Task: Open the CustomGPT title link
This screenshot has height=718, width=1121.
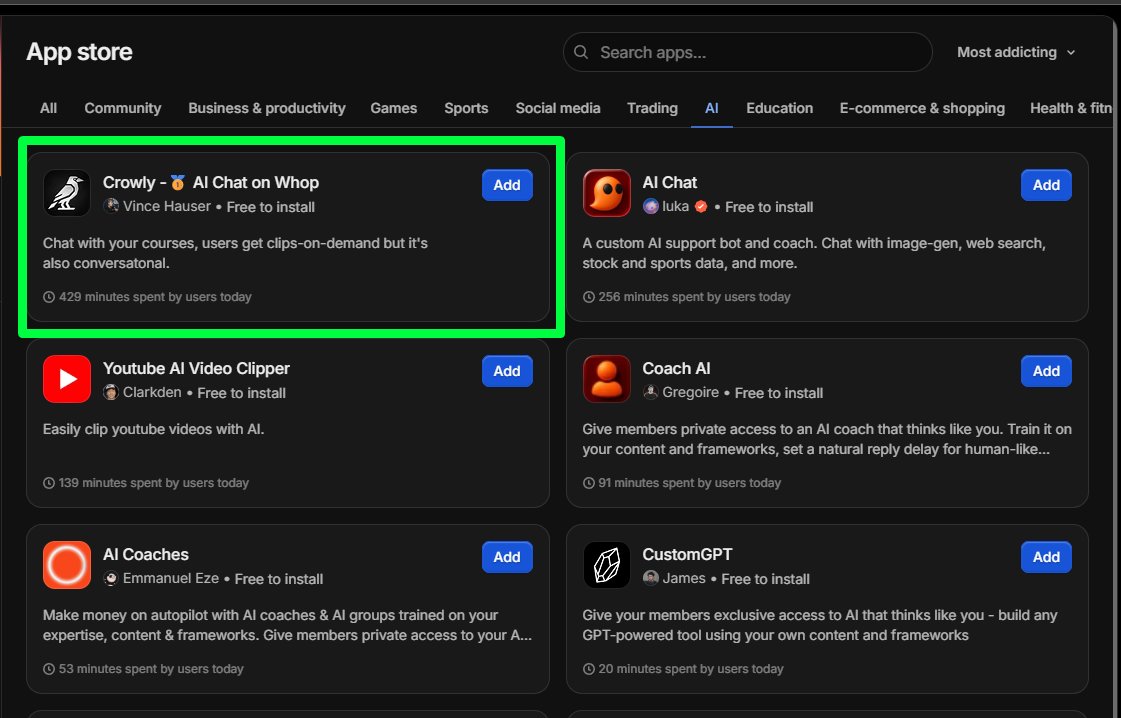Action: click(x=687, y=554)
